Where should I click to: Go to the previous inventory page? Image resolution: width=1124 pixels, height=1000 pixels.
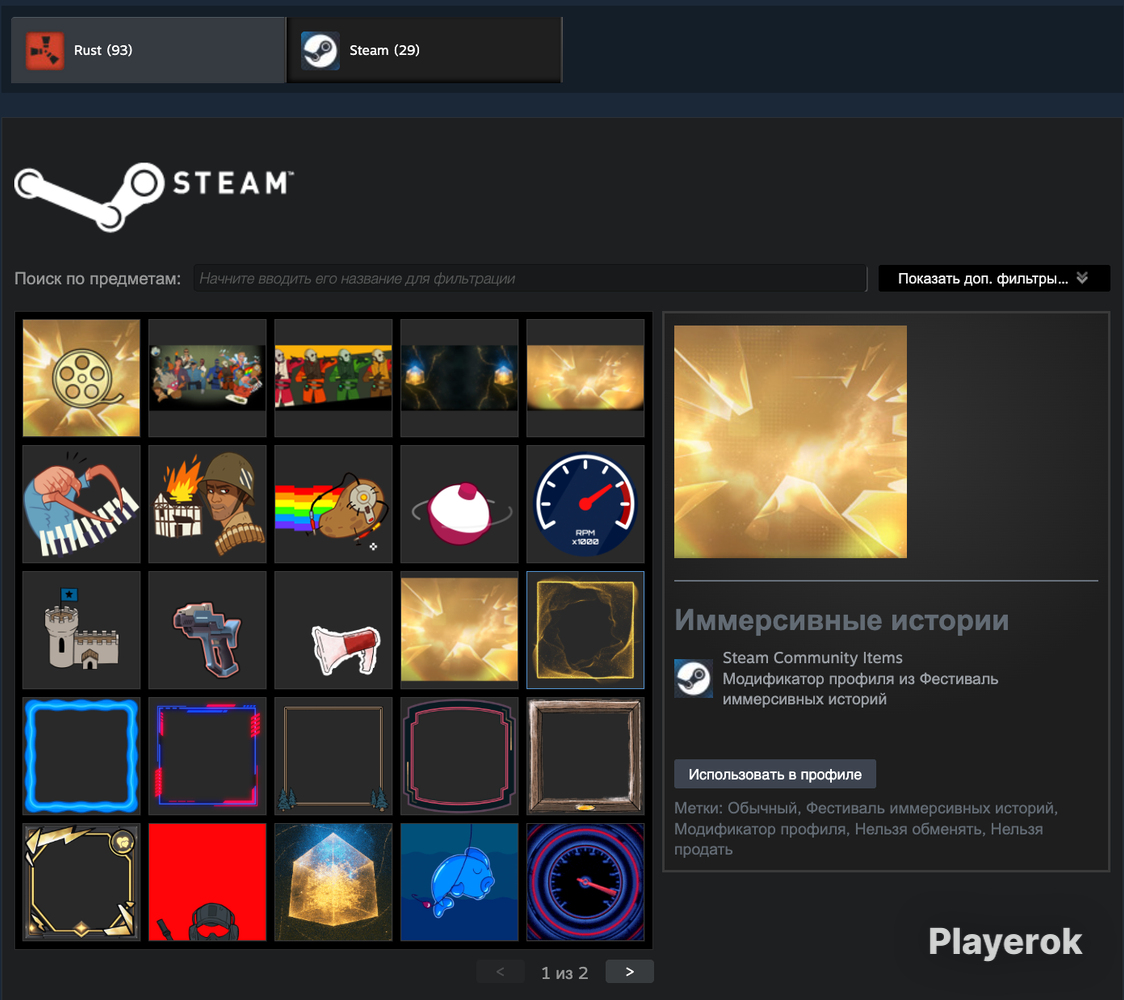click(500, 972)
